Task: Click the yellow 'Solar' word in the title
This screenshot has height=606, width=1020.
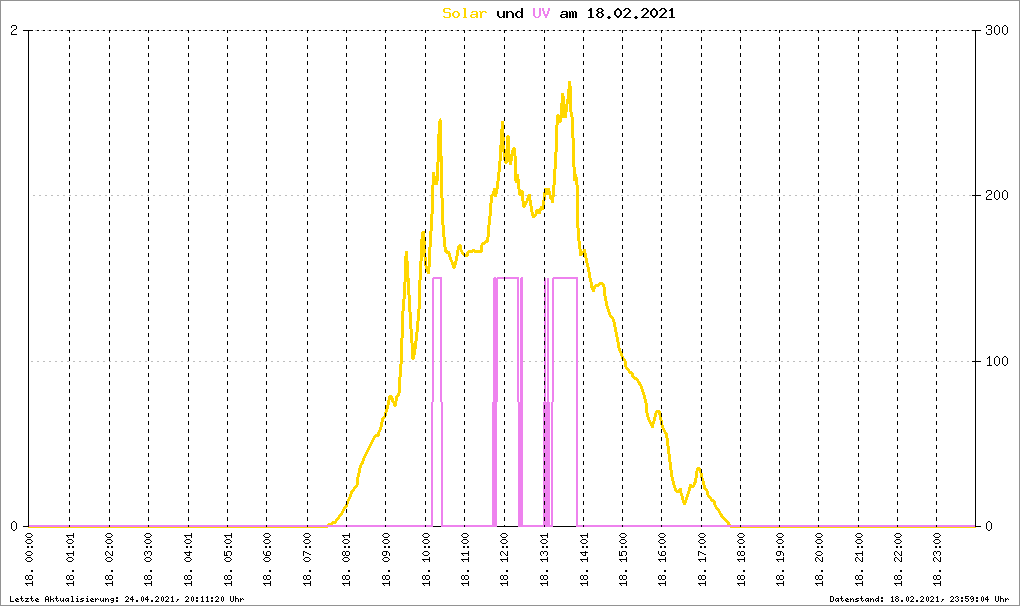Action: [x=464, y=13]
